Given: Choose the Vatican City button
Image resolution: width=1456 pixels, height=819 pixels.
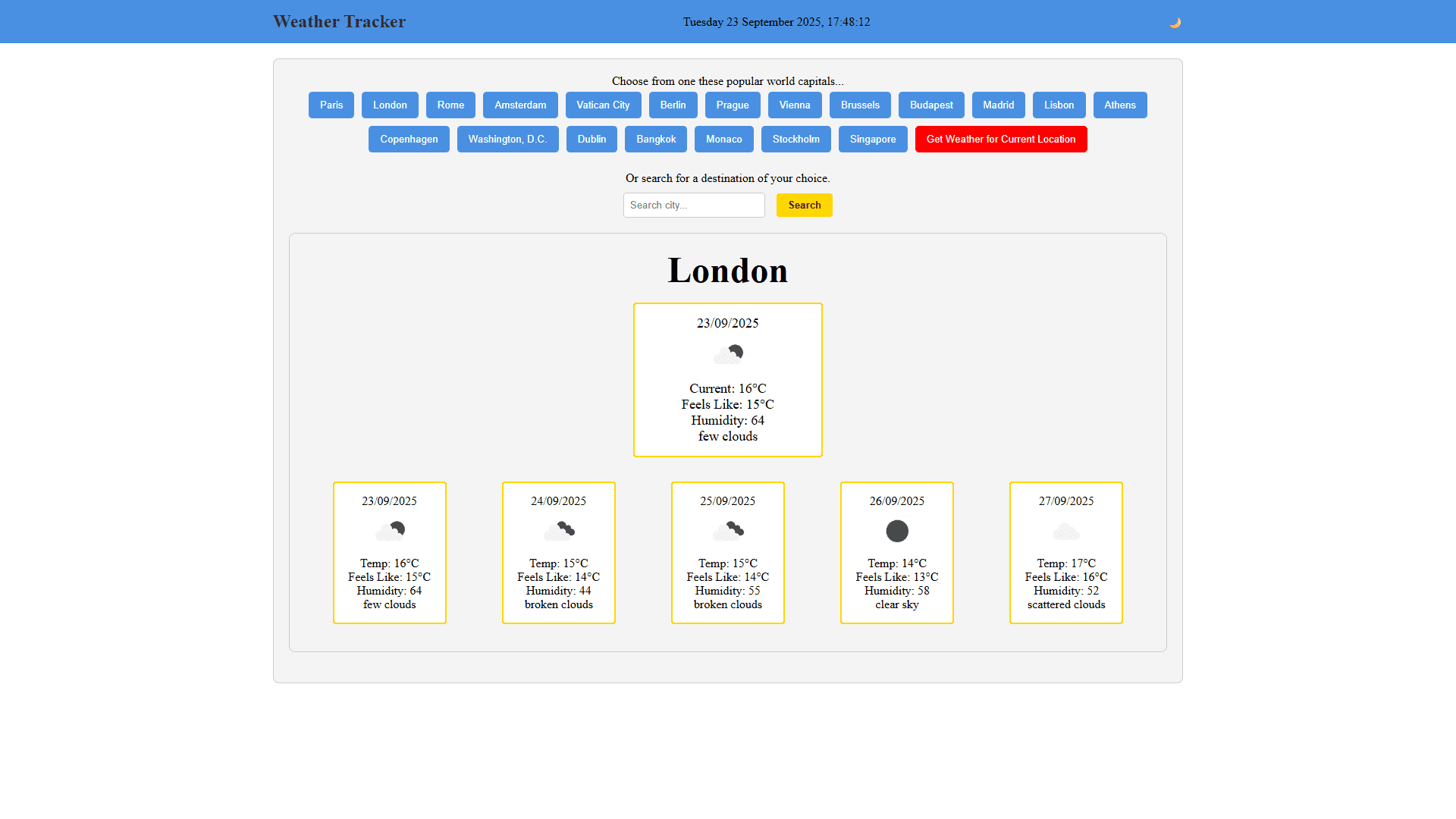Looking at the screenshot, I should (x=603, y=105).
